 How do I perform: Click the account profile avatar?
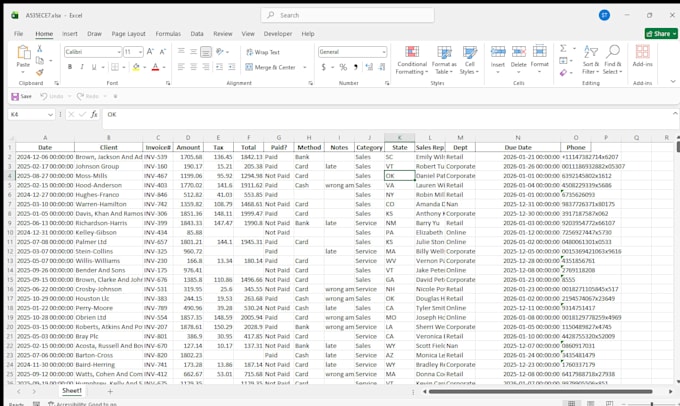(x=604, y=15)
